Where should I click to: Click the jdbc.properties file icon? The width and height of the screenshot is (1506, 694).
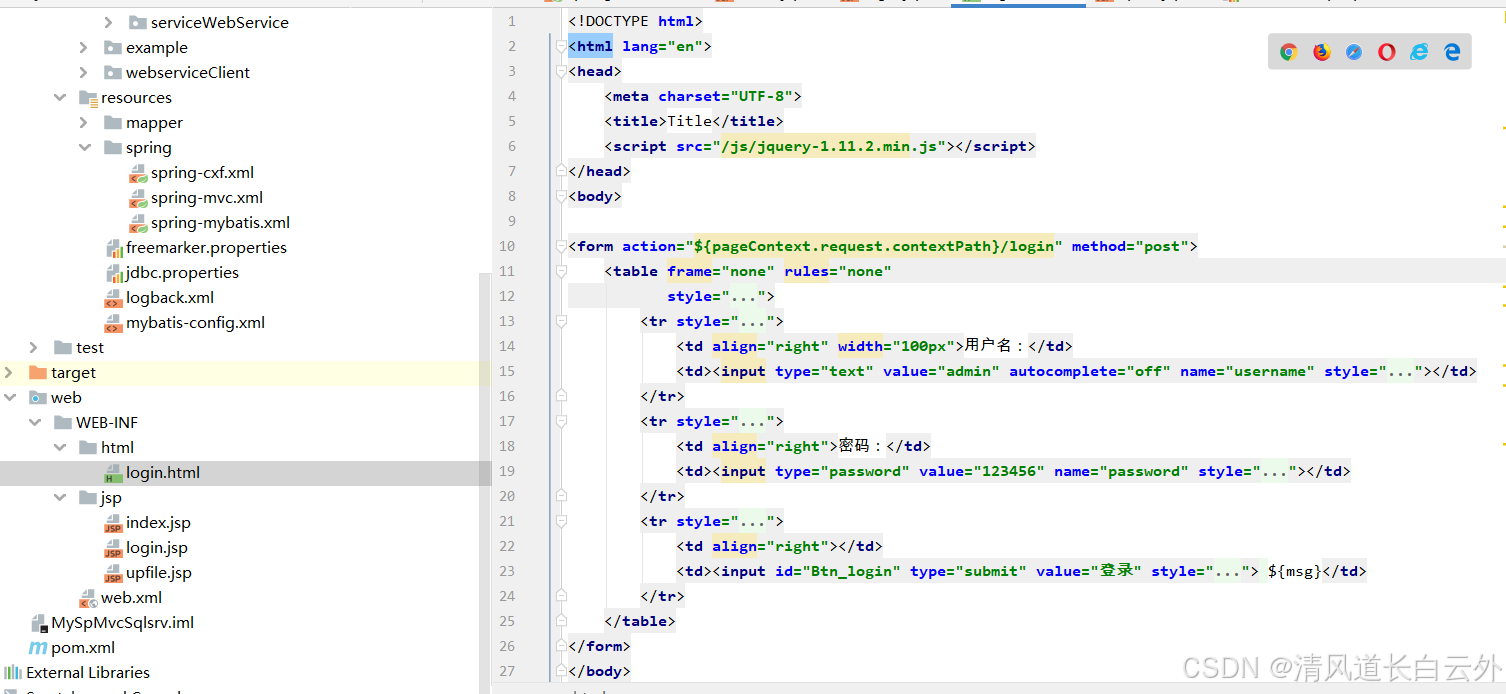click(x=113, y=272)
